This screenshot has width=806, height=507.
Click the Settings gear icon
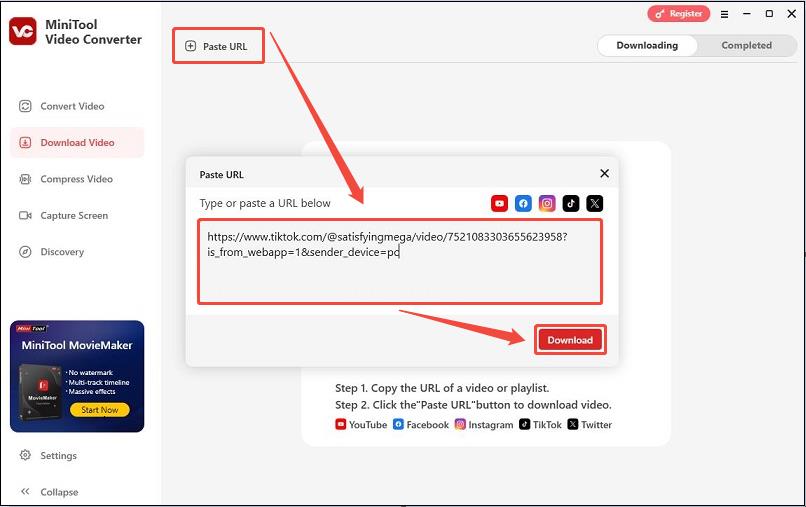click(25, 455)
